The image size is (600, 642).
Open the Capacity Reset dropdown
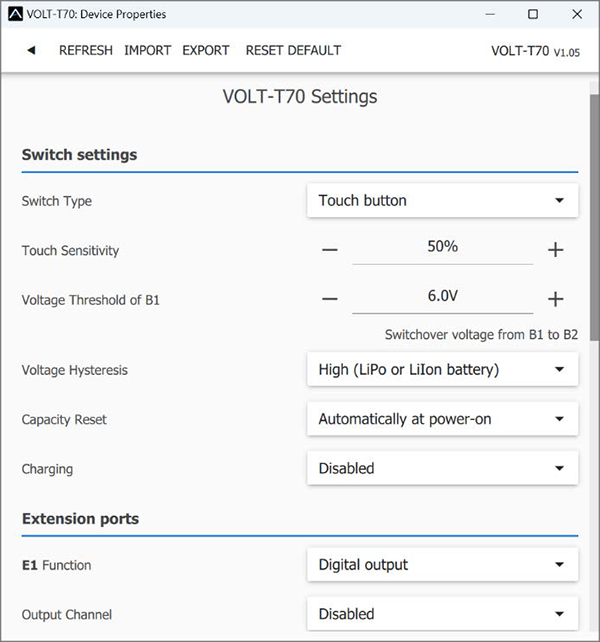(442, 419)
